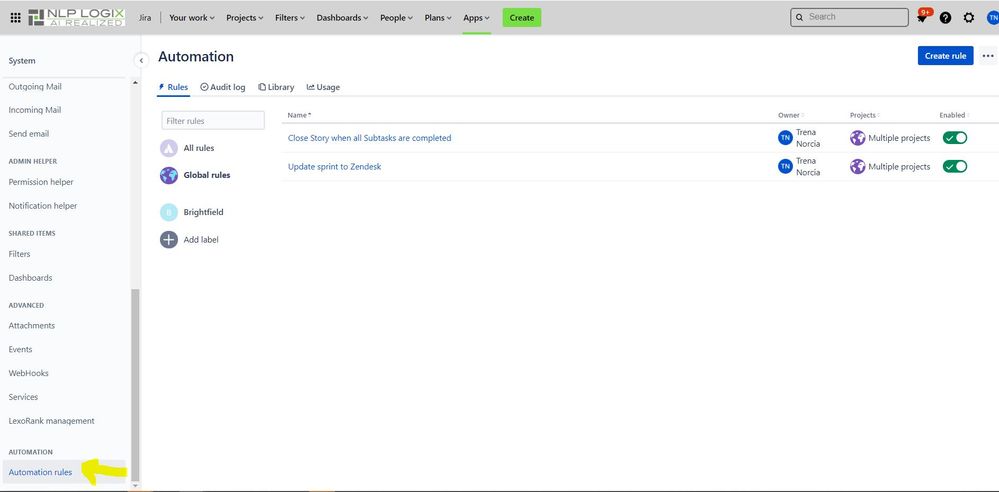The image size is (999, 492).
Task: Open Outgoing Mail settings
Action: tap(35, 87)
